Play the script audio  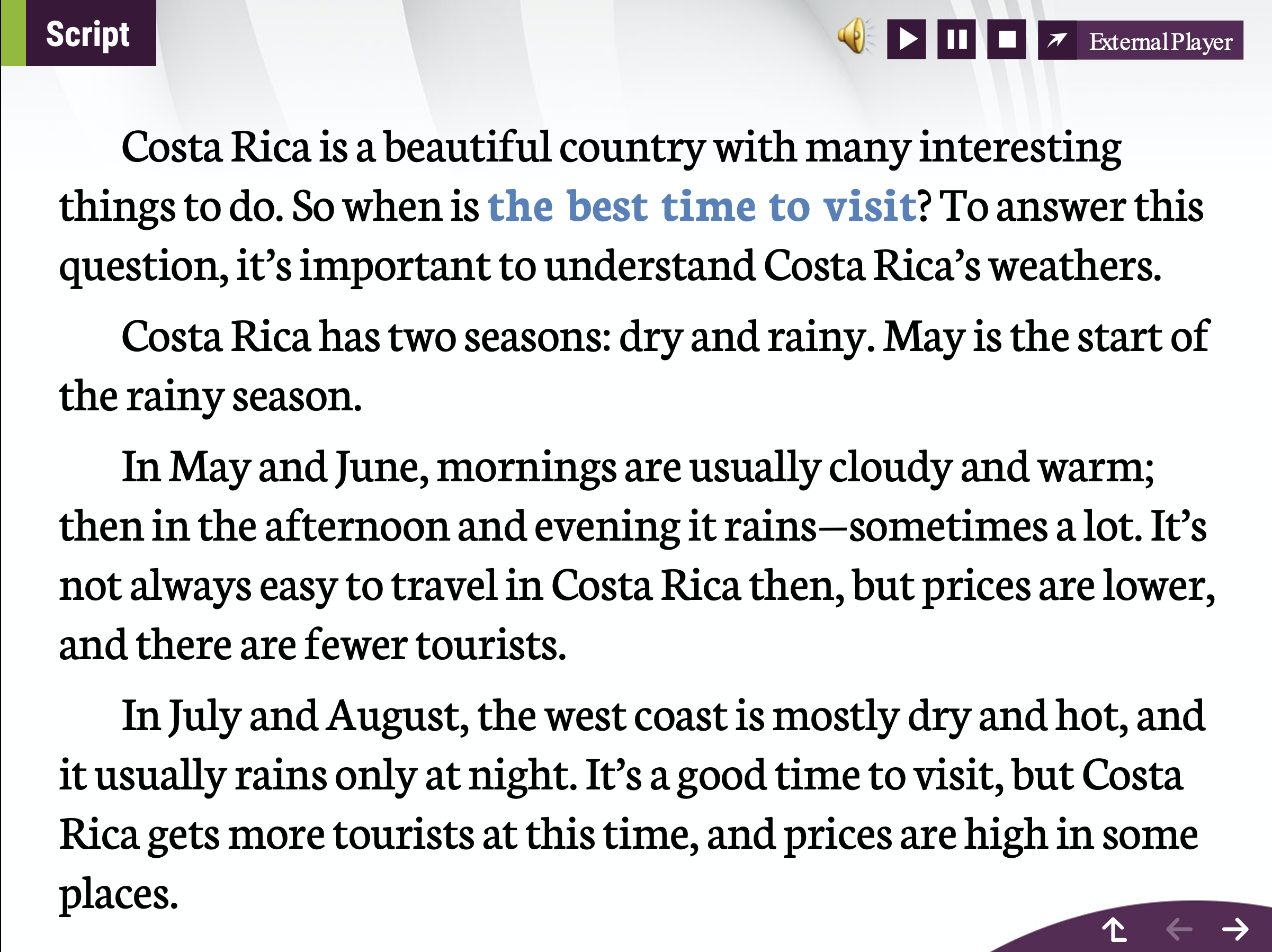906,40
